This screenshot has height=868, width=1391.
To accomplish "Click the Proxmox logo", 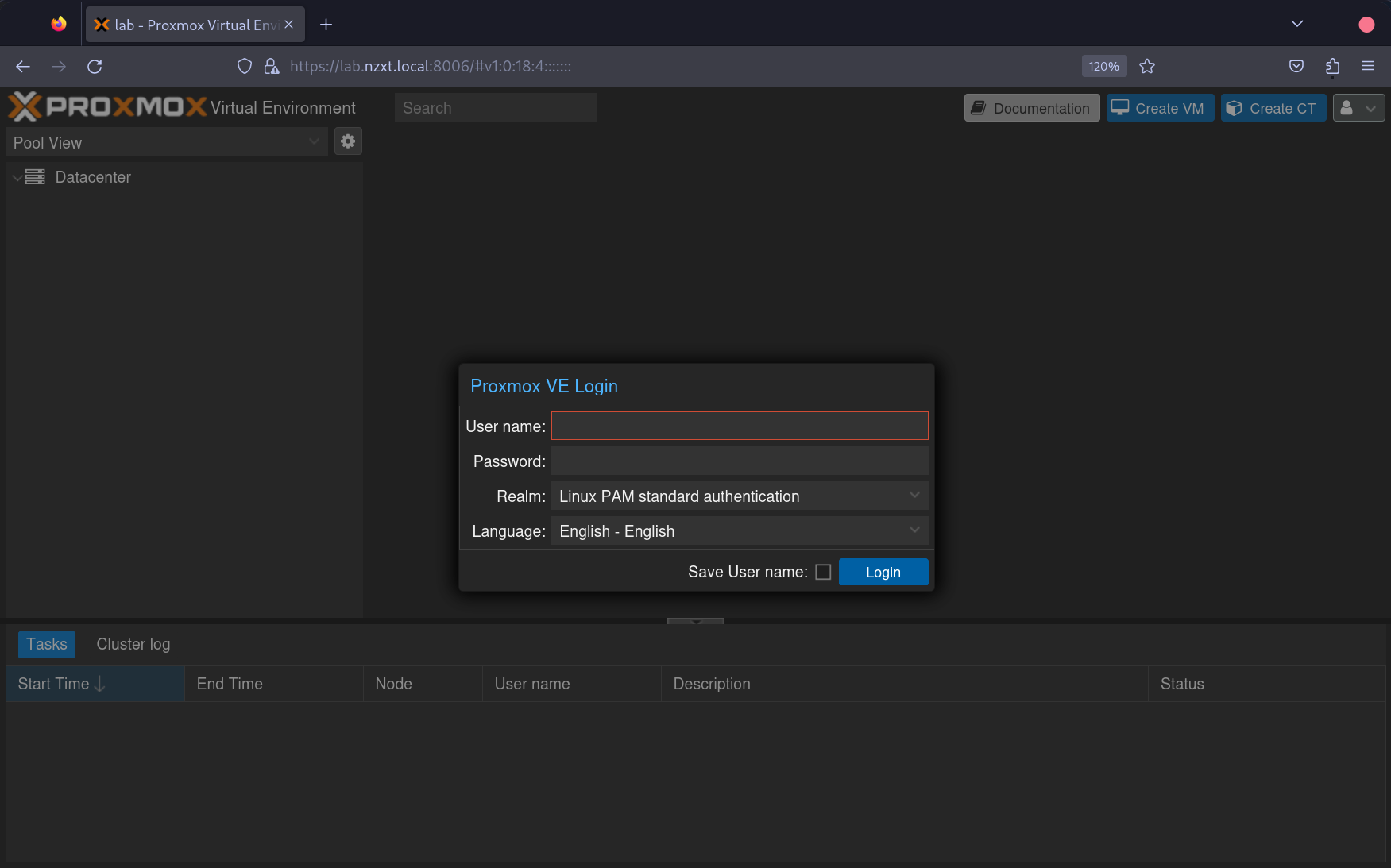I will [x=107, y=106].
